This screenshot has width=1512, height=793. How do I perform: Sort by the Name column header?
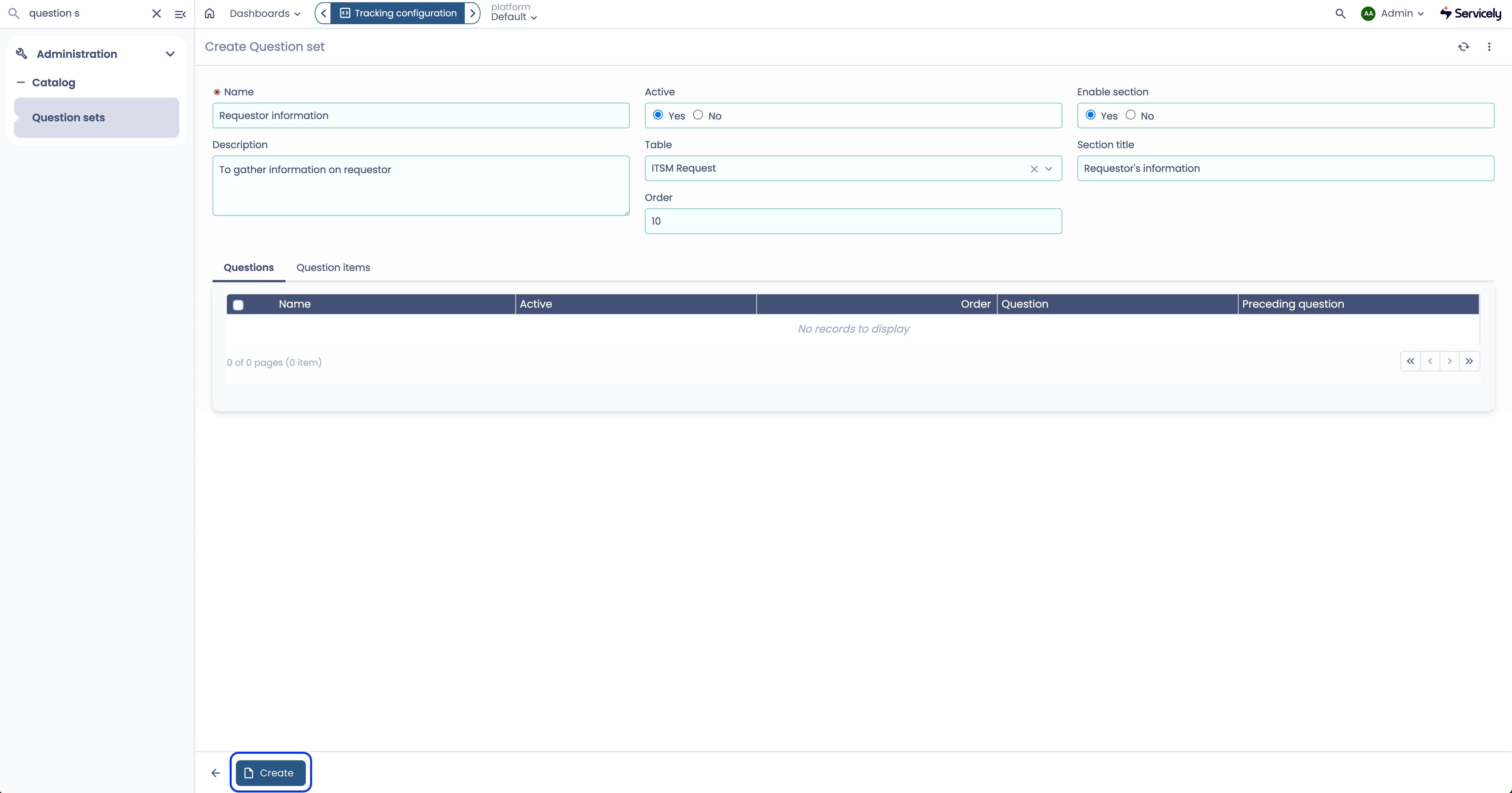pyautogui.click(x=295, y=304)
